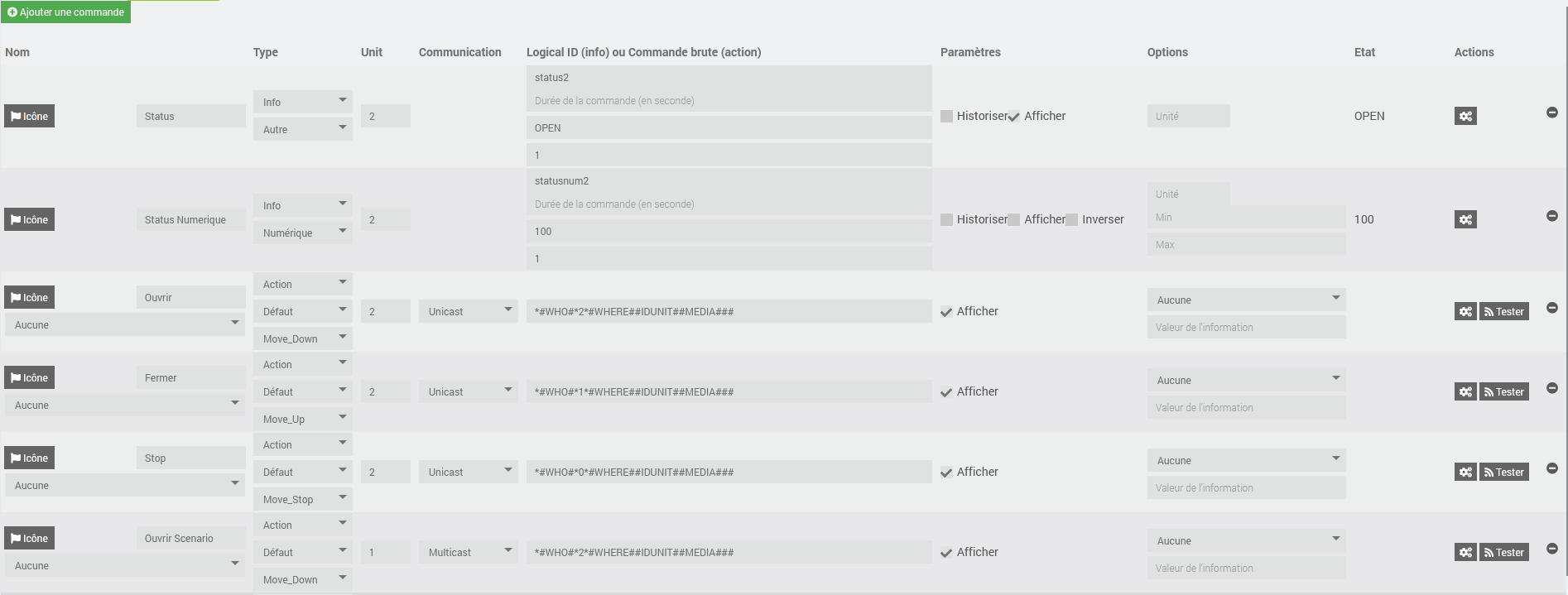Test the Ouvrir Scenario command with Tester
The width and height of the screenshot is (1568, 595).
1503,553
